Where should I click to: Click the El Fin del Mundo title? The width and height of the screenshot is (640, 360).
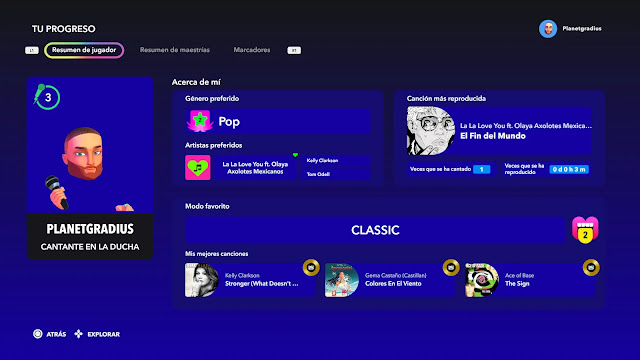(x=493, y=136)
